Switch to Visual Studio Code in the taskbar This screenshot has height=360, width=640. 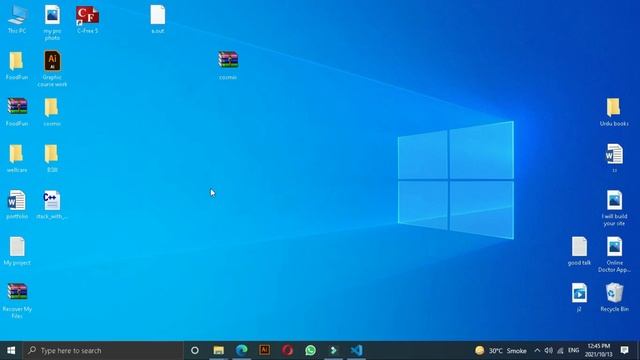356,350
